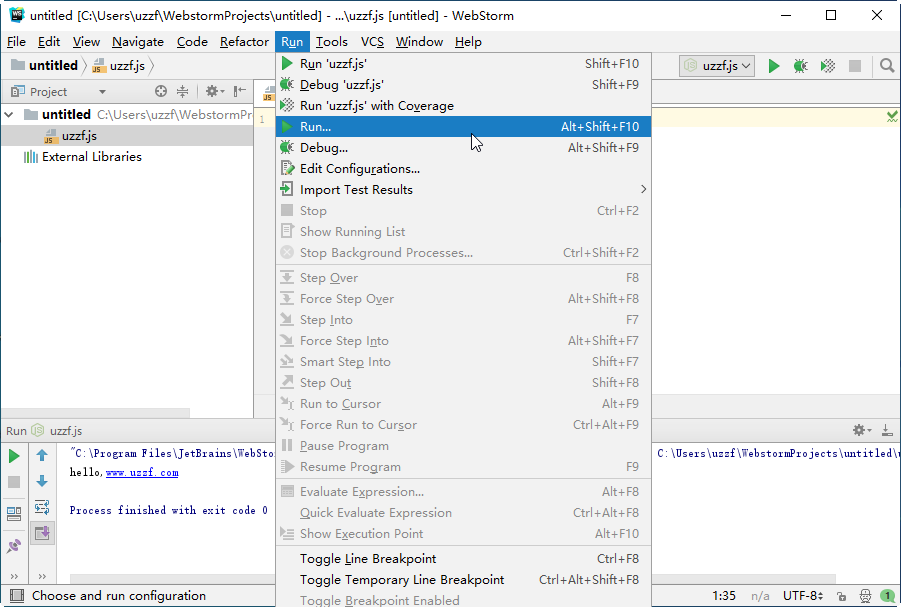The width and height of the screenshot is (901, 607).
Task: Select External Libraries in the project tree
Action: [x=91, y=157]
